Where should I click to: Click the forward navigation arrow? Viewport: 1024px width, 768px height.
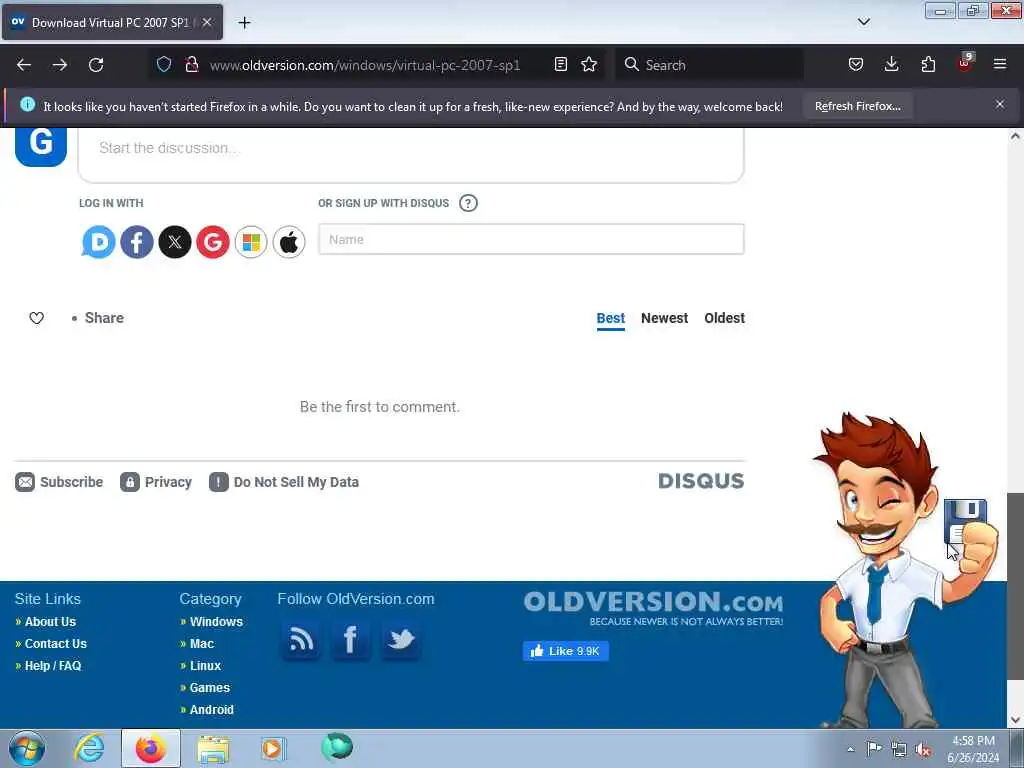pyautogui.click(x=59, y=65)
